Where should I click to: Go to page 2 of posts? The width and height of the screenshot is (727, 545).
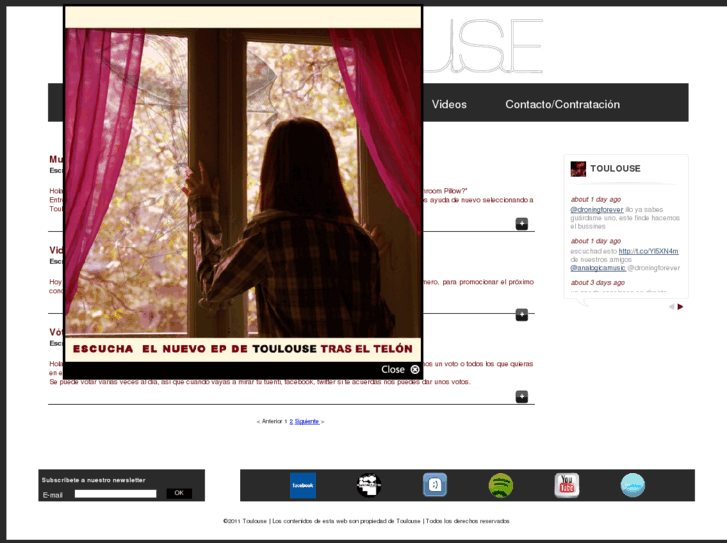pyautogui.click(x=291, y=422)
